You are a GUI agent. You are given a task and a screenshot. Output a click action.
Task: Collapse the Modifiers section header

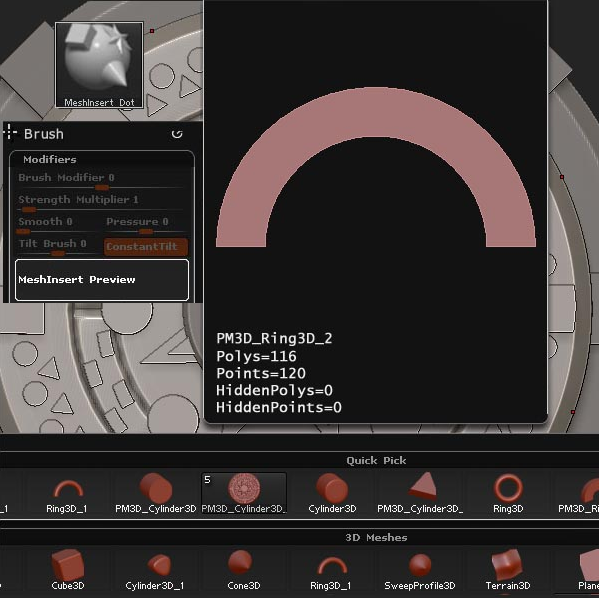(50, 159)
